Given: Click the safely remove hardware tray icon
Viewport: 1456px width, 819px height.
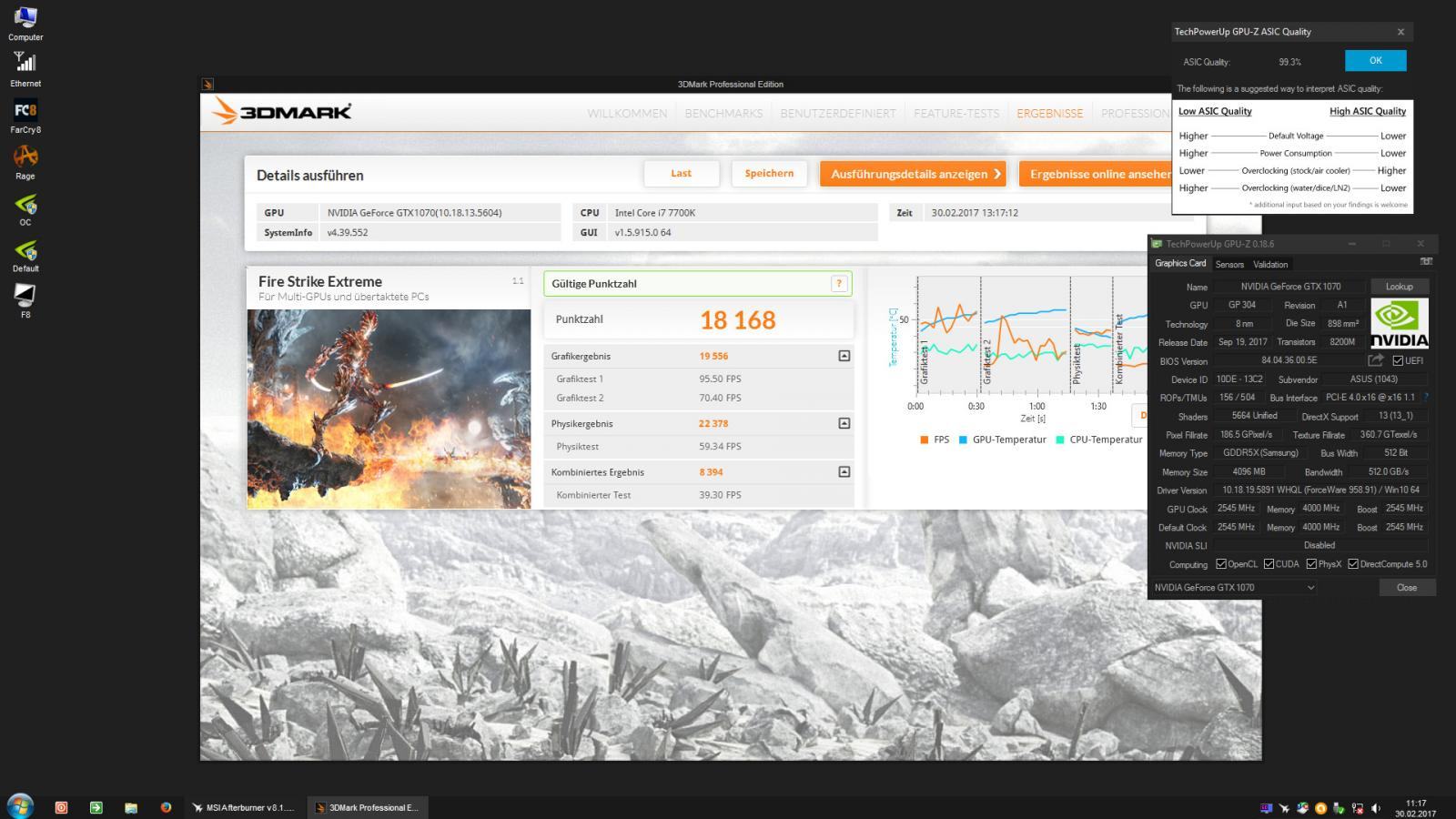Looking at the screenshot, I should [x=1340, y=808].
